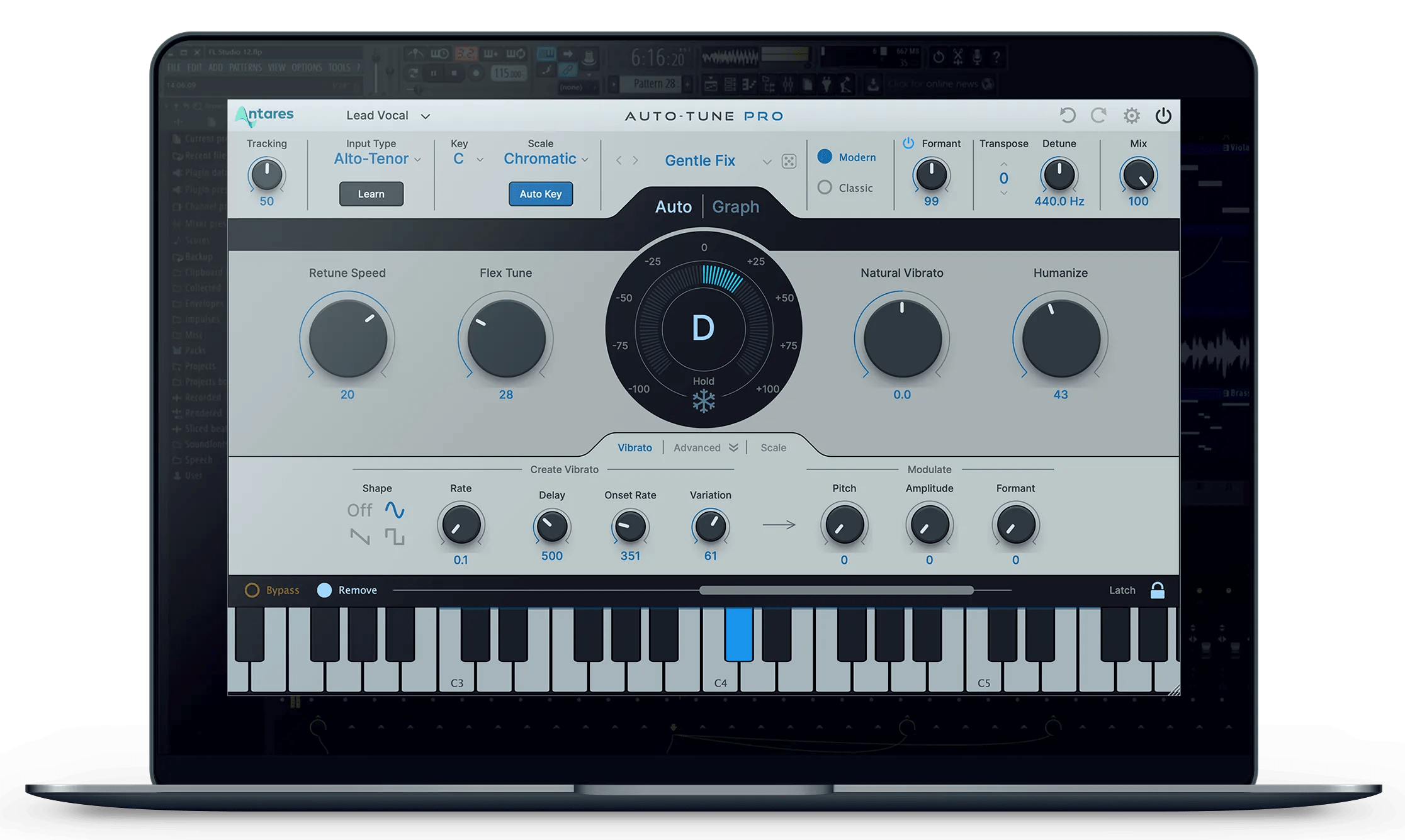Select Classic mode radio button
Screen dimensions: 1405x840
point(825,188)
